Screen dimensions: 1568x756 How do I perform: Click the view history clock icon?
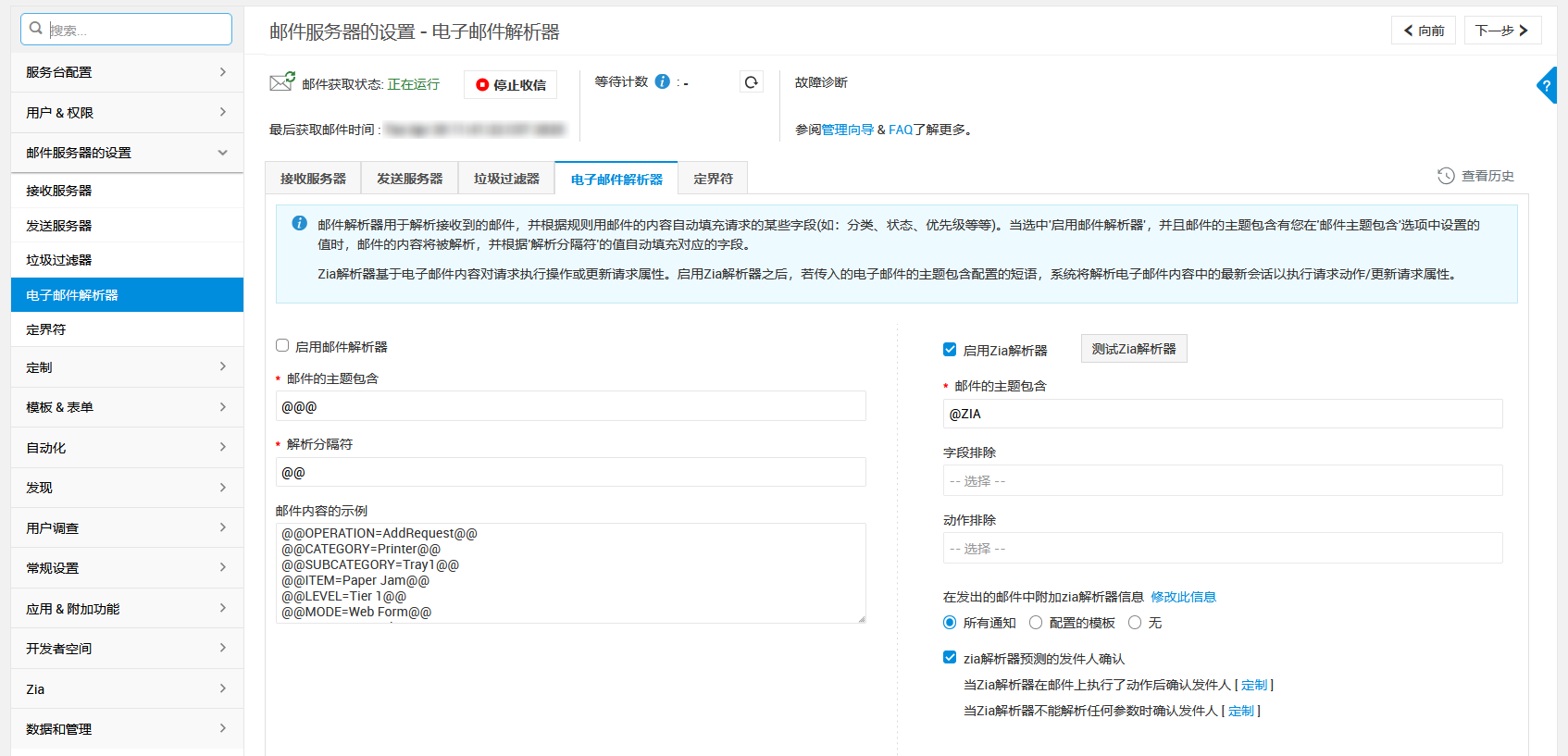coord(1446,176)
